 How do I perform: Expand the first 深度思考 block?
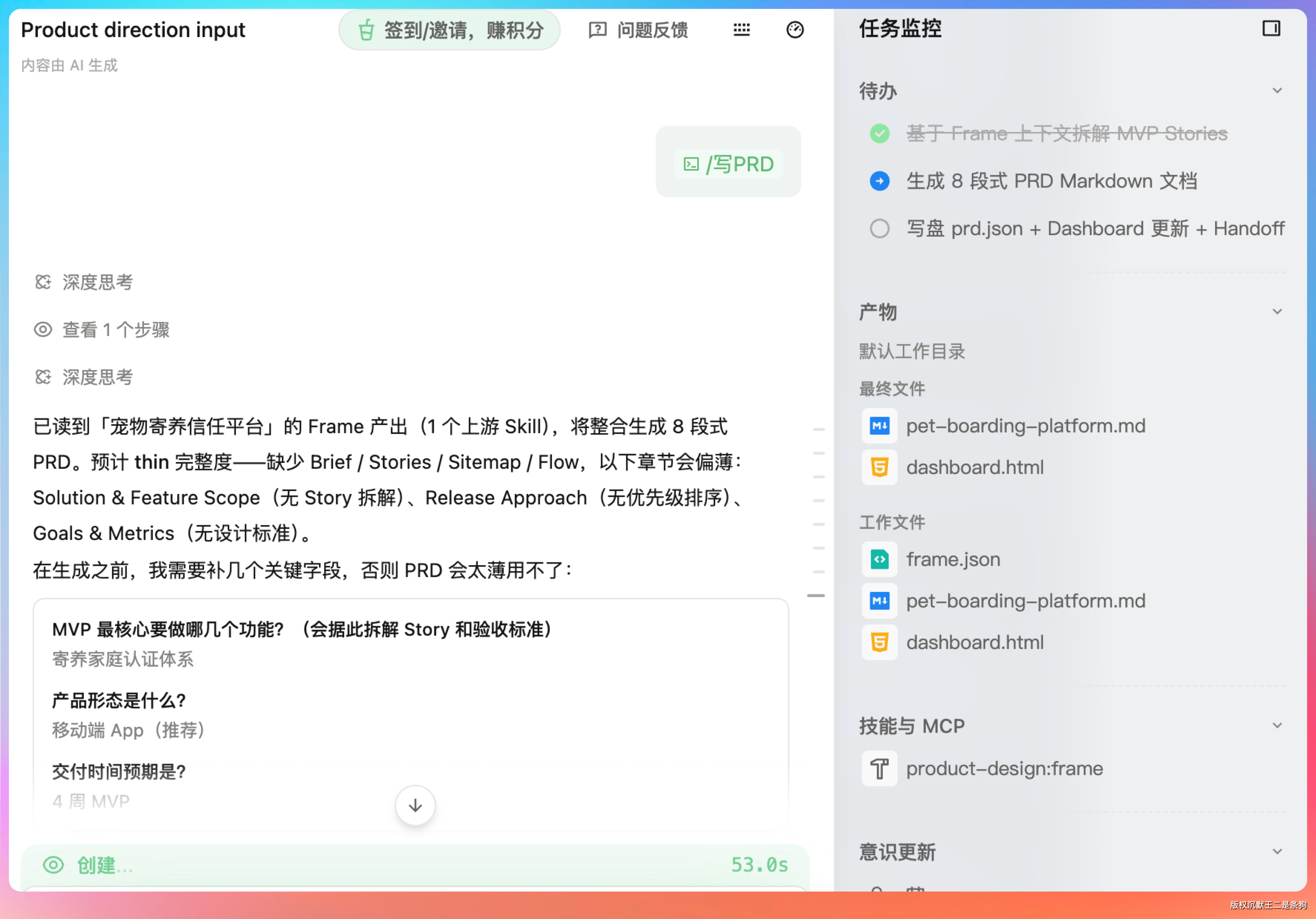84,282
